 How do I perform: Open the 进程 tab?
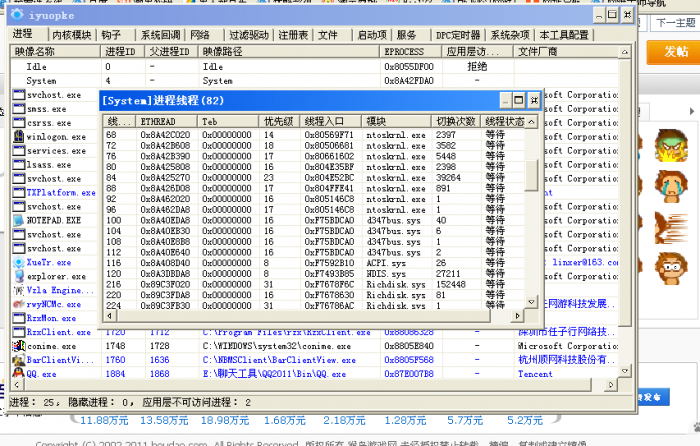(22, 34)
